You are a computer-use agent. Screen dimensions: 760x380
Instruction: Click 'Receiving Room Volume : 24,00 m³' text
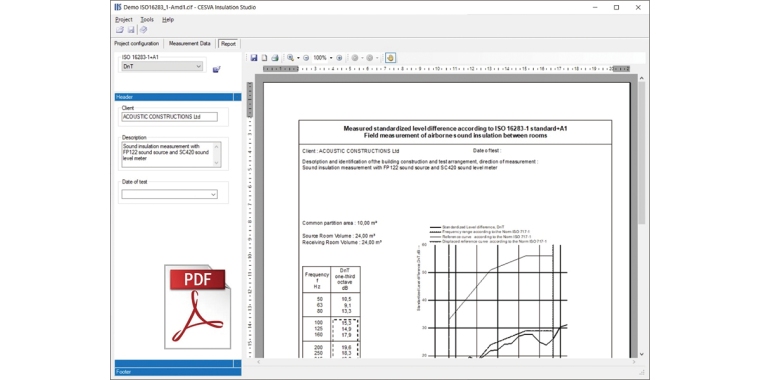[342, 241]
